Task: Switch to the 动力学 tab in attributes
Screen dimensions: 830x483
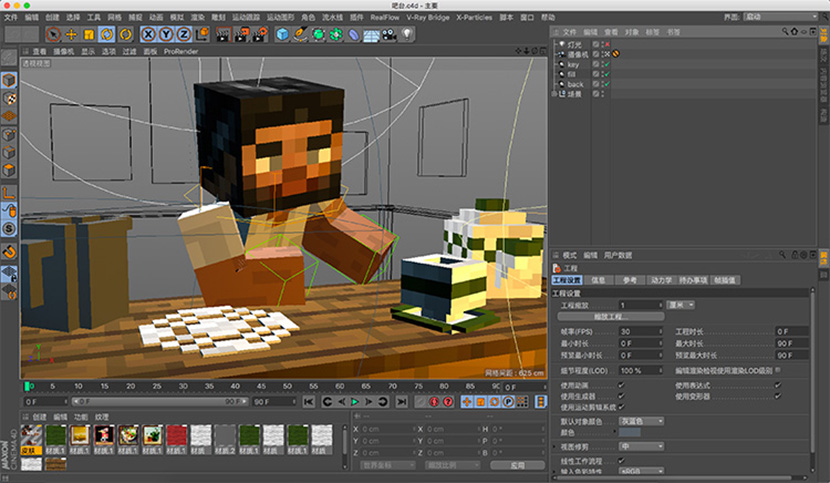Action: click(x=661, y=280)
